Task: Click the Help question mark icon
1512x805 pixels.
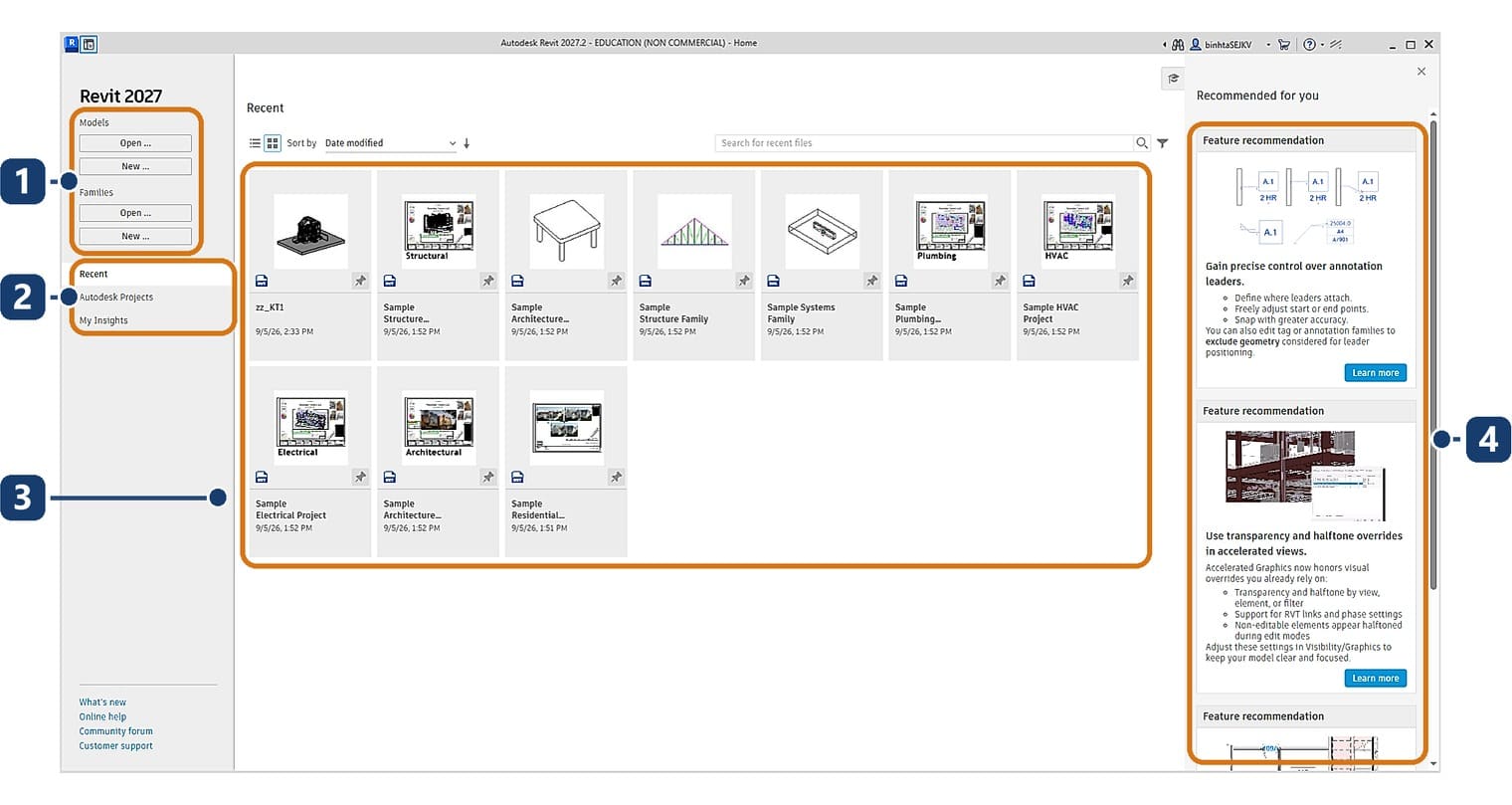Action: [x=1309, y=45]
